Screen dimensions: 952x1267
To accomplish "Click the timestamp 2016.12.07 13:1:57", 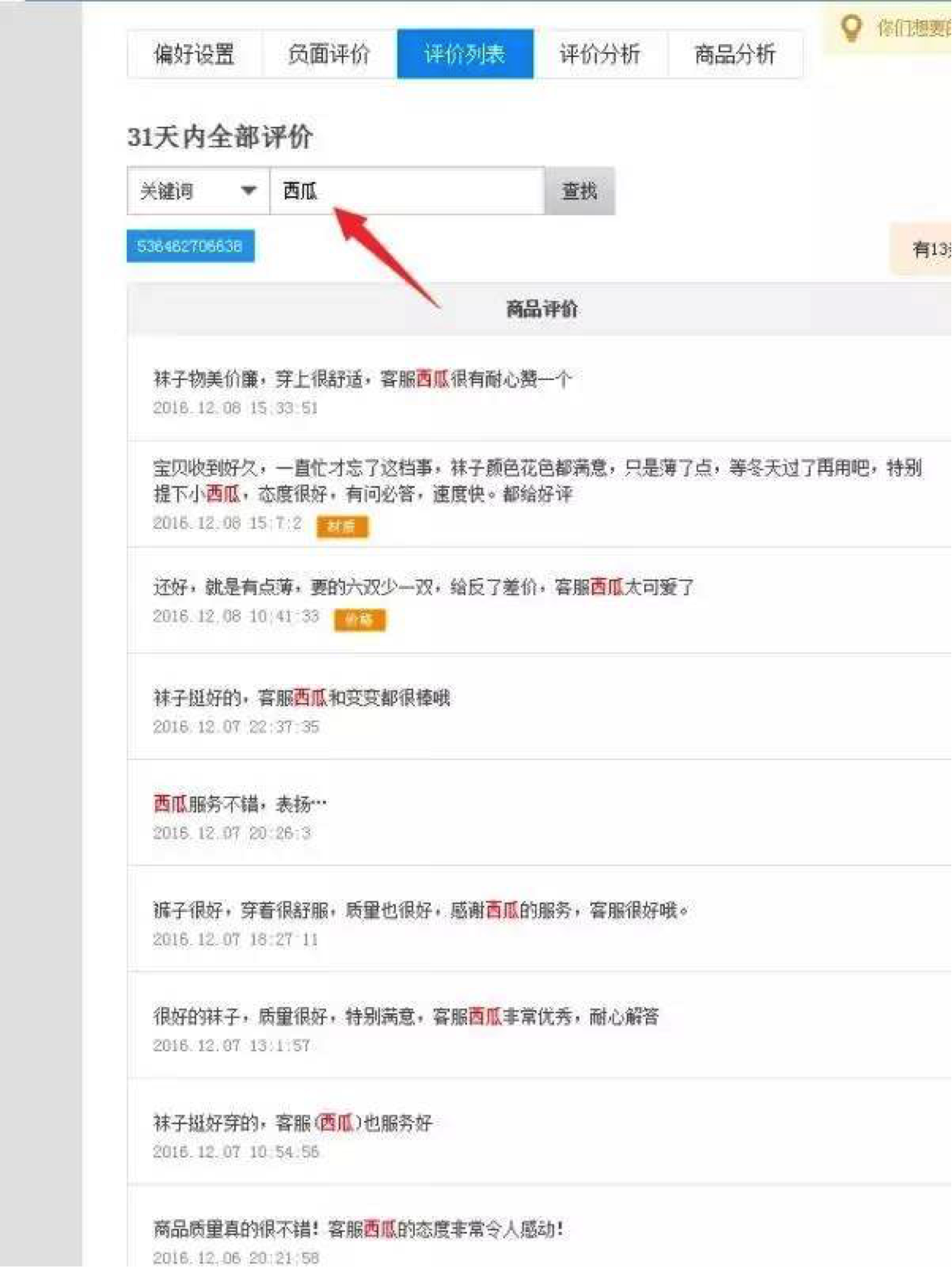I will pyautogui.click(x=232, y=1046).
